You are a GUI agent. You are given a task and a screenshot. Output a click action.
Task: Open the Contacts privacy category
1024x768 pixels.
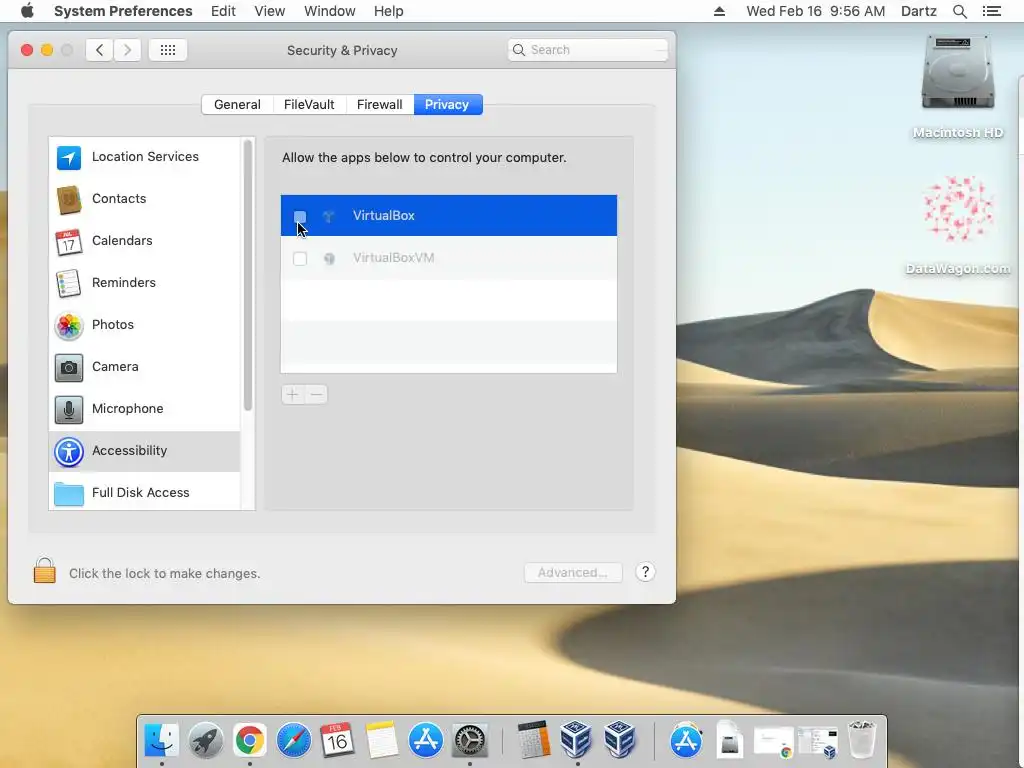[x=144, y=199]
